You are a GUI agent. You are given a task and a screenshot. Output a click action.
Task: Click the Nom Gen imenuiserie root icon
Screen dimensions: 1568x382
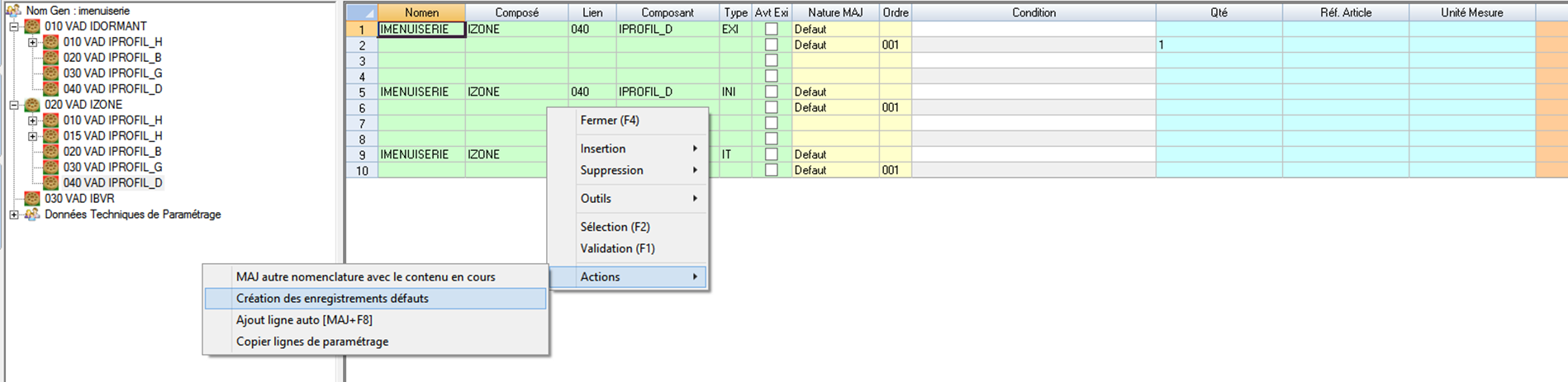tap(13, 11)
